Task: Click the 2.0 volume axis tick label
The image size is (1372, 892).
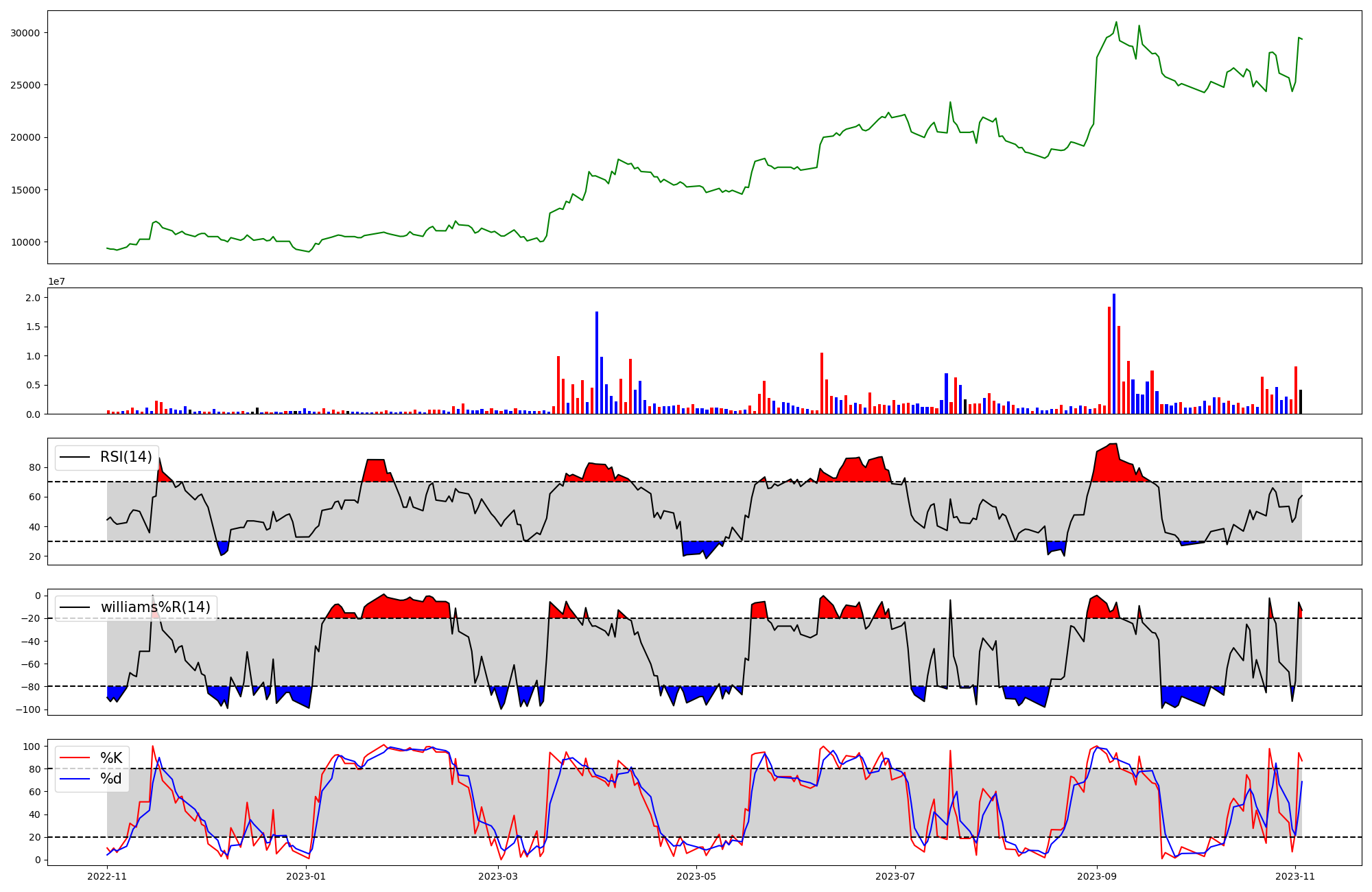Action: click(33, 298)
